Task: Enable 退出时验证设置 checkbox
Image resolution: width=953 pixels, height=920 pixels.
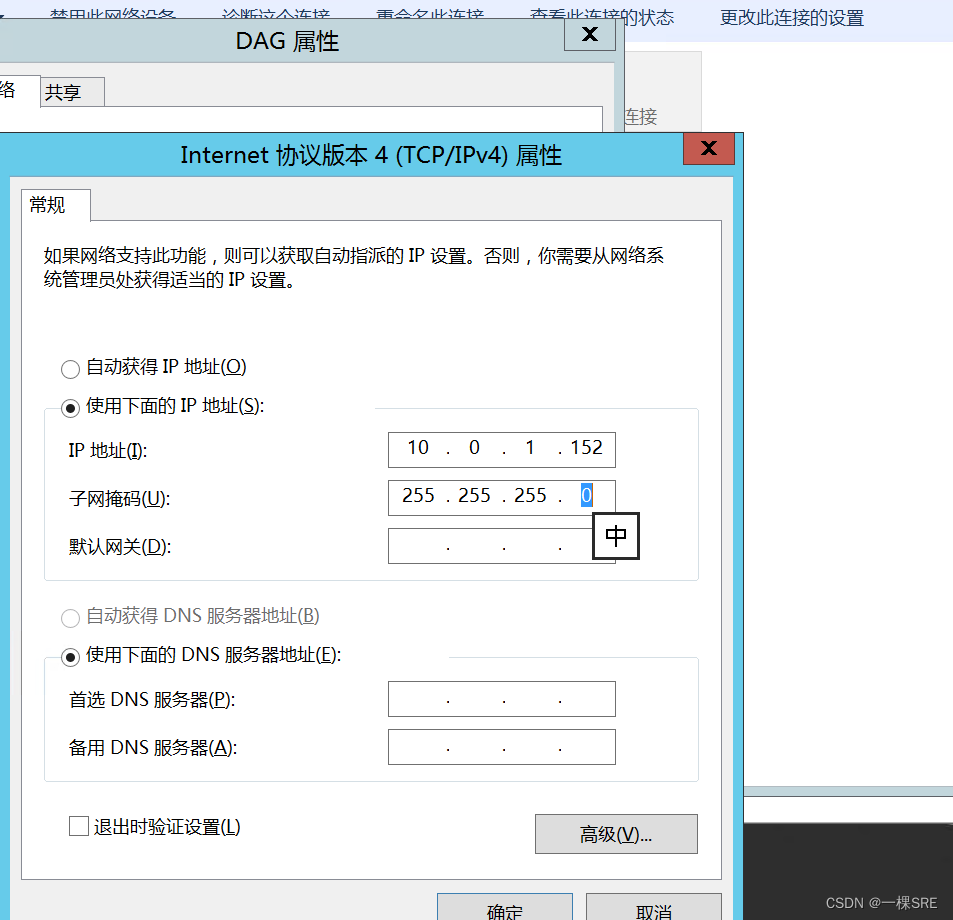Action: (77, 826)
